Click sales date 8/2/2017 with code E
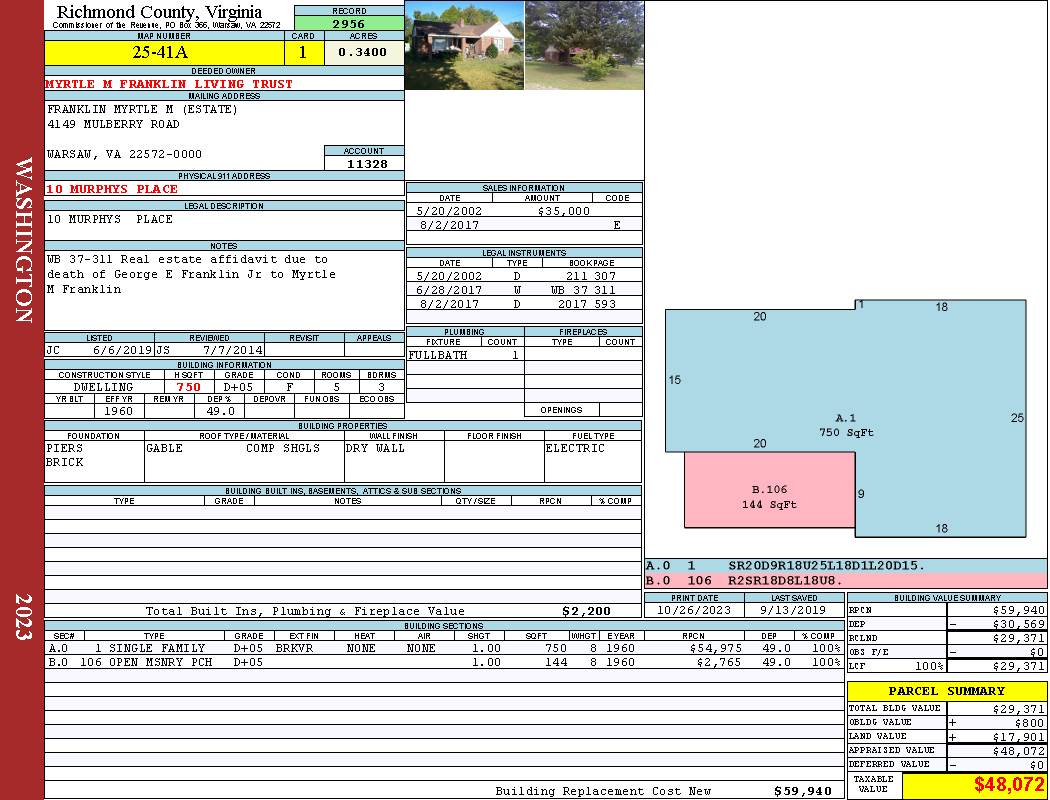 click(524, 225)
